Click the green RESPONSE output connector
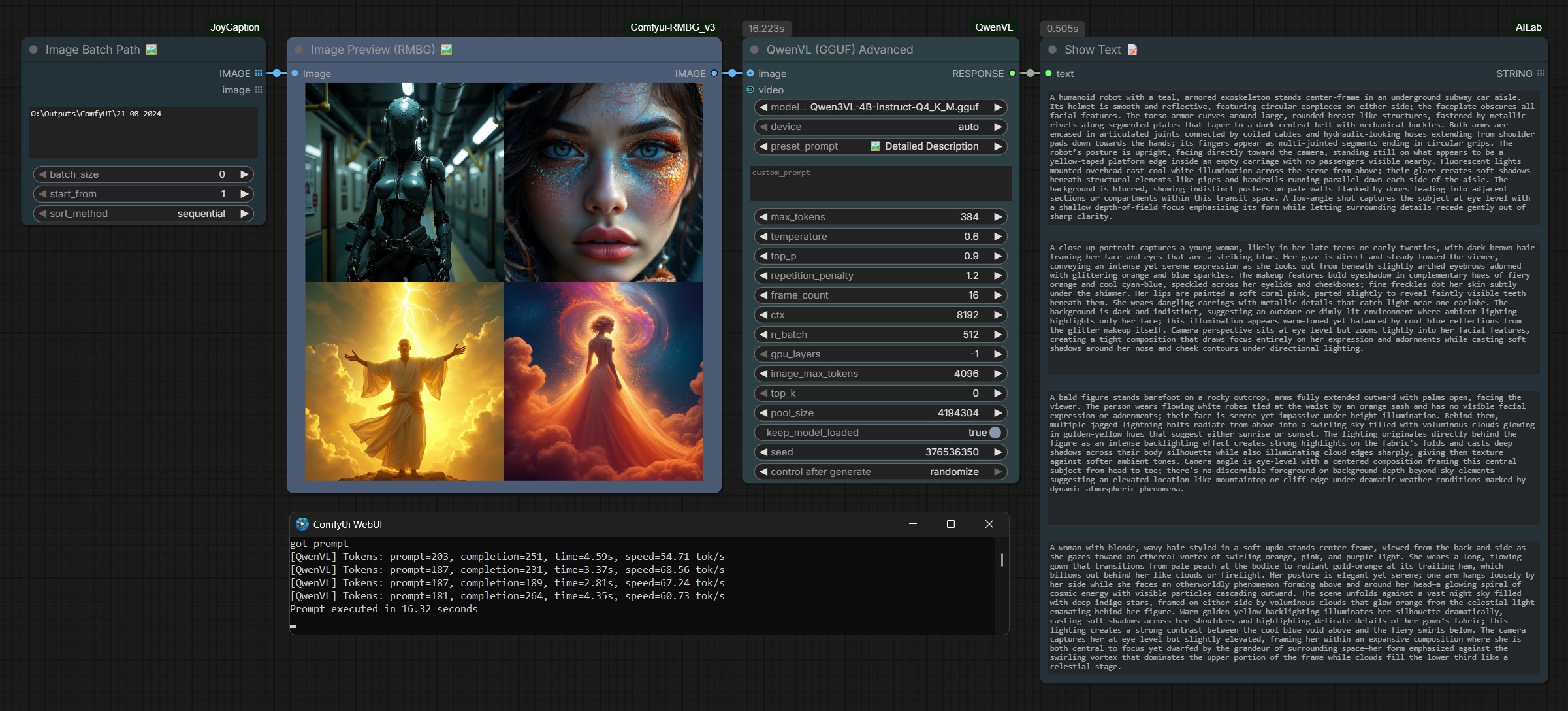Viewport: 1568px width, 711px height. [x=1012, y=73]
